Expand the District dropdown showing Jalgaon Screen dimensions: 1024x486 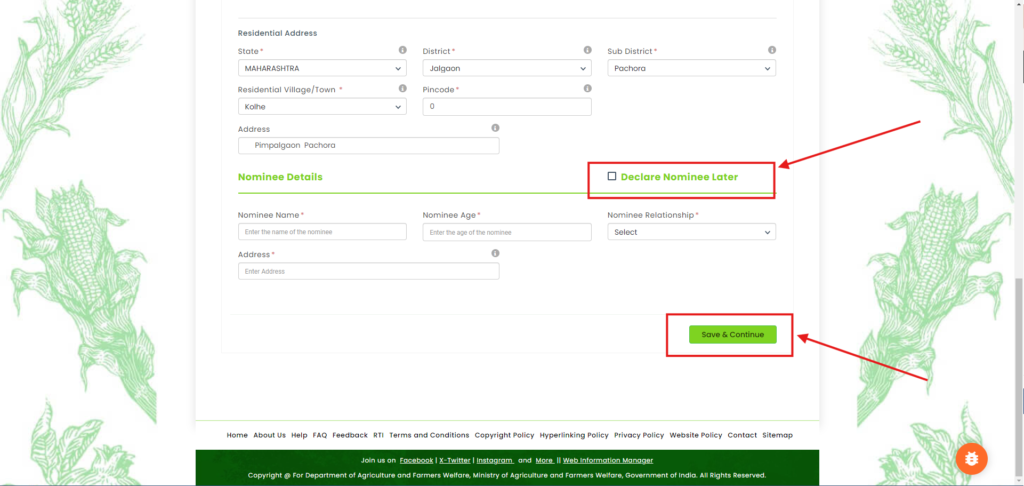coord(507,68)
